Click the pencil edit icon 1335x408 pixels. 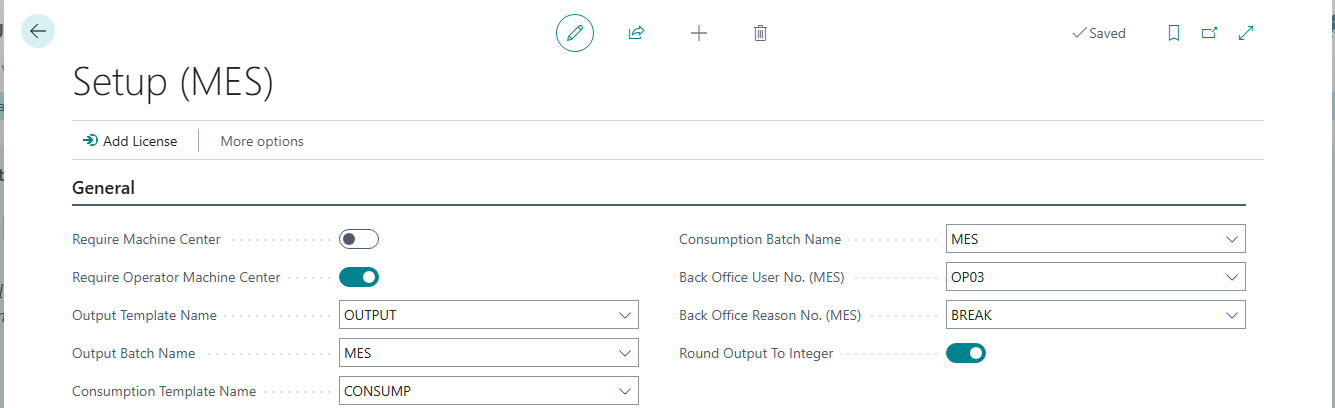tap(575, 33)
